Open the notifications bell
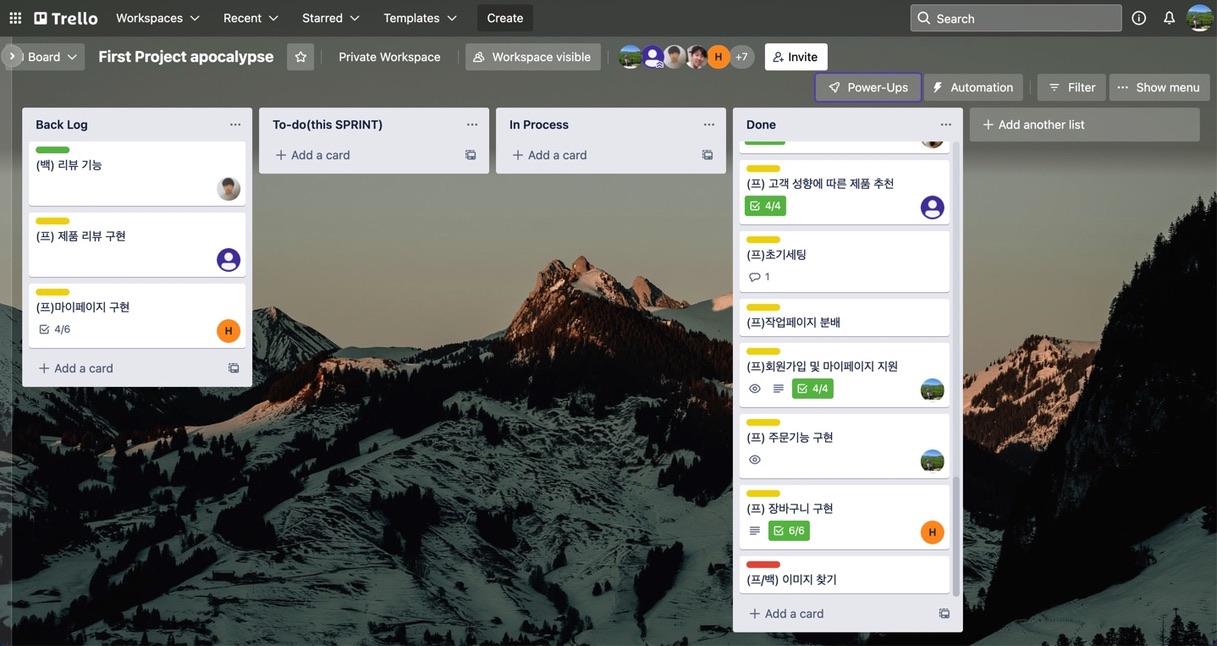Viewport: 1217px width, 646px height. (x=1169, y=18)
